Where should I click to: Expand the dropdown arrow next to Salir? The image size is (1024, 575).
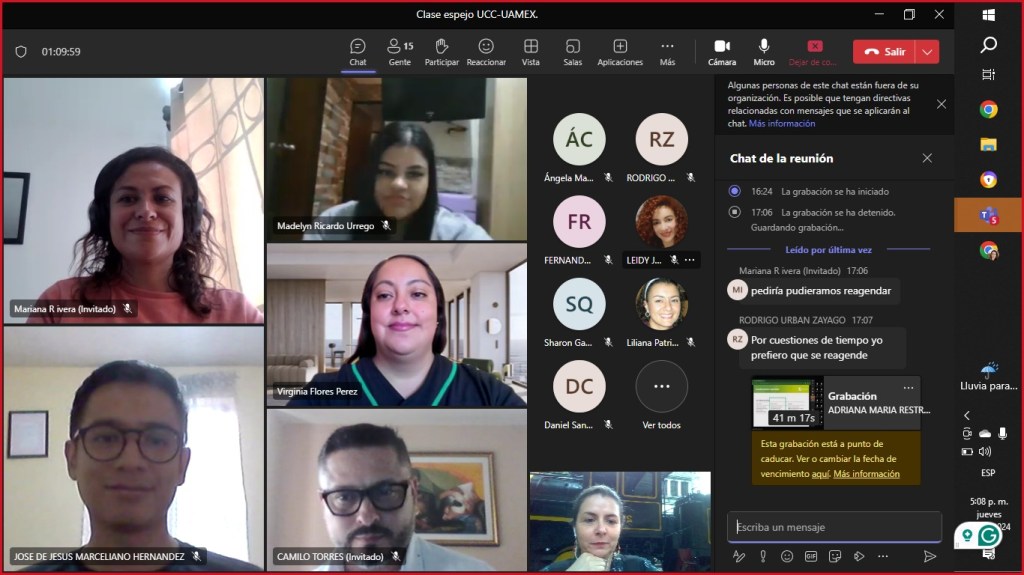(928, 52)
